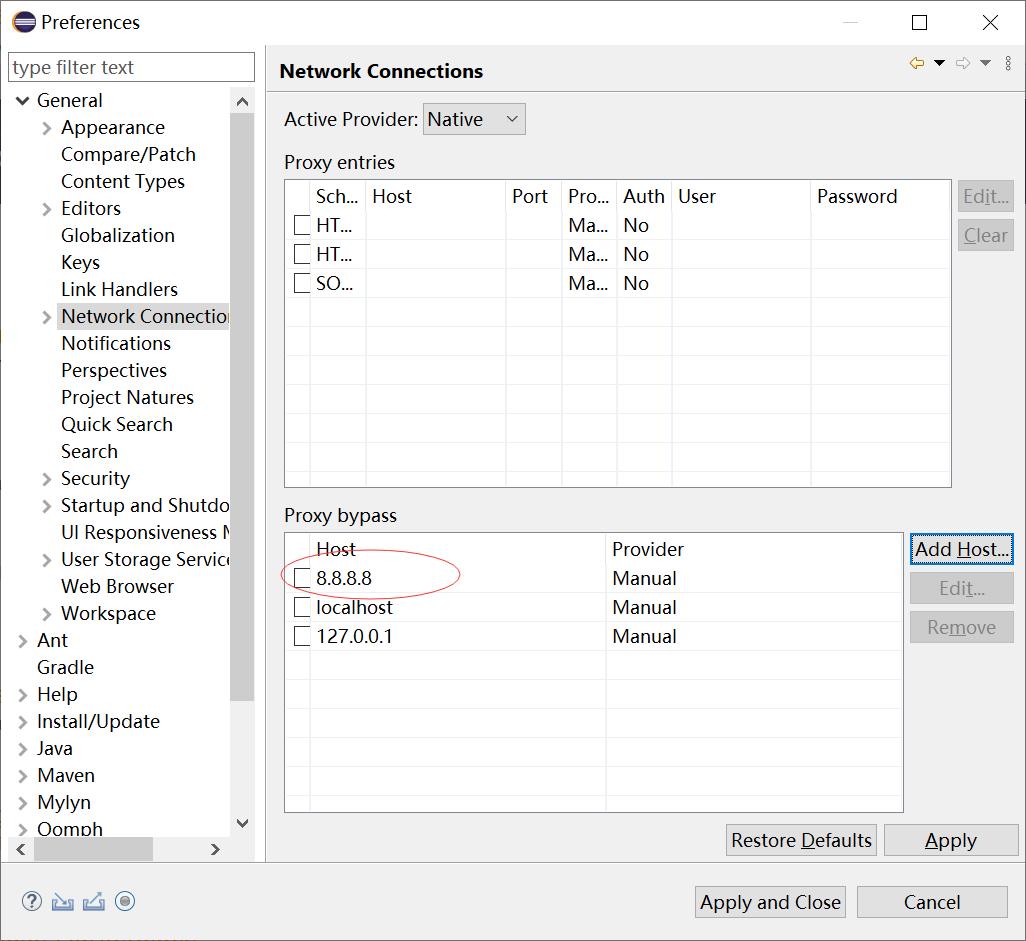Enable the 127.0.0.1 bypass host checkbox

(x=302, y=635)
